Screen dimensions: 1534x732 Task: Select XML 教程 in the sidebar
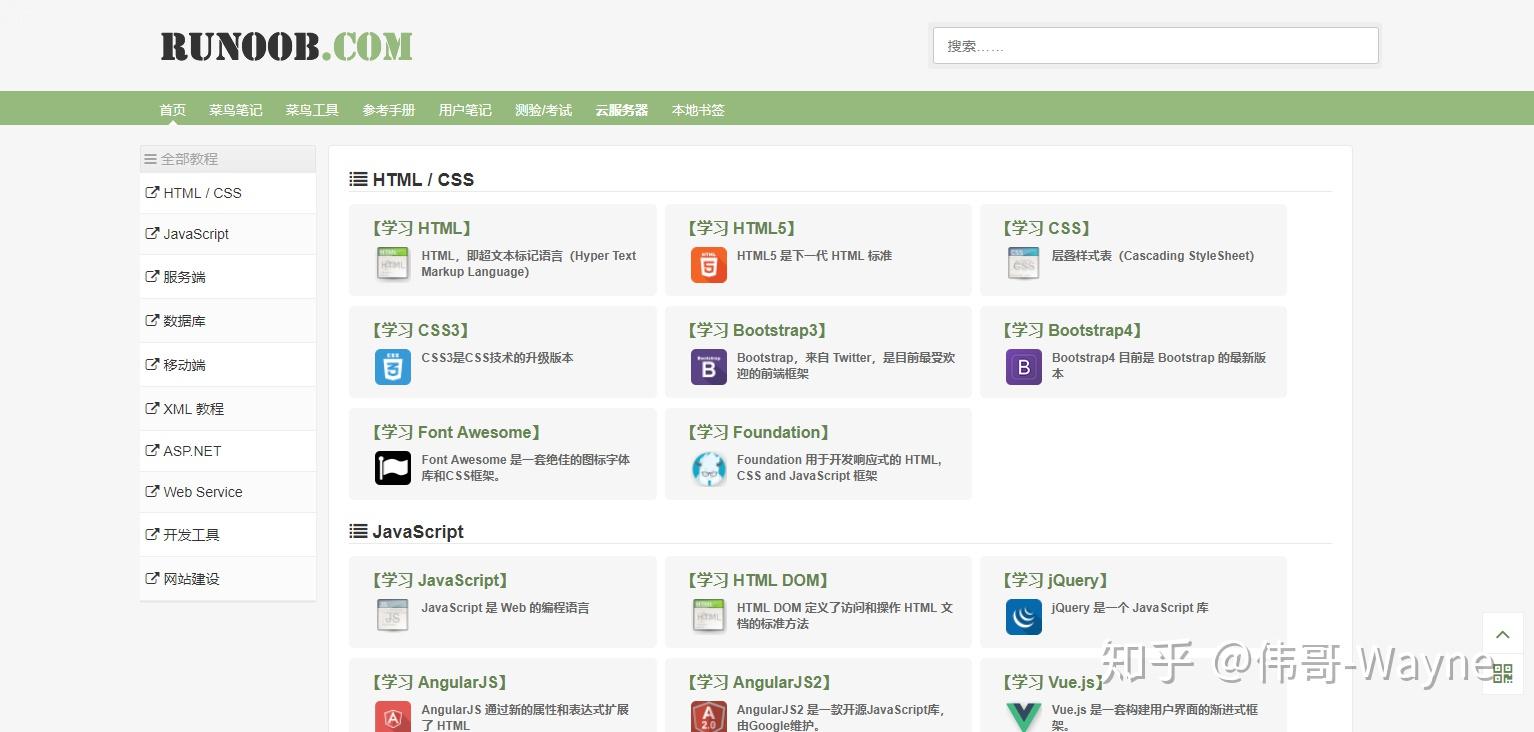(x=228, y=409)
